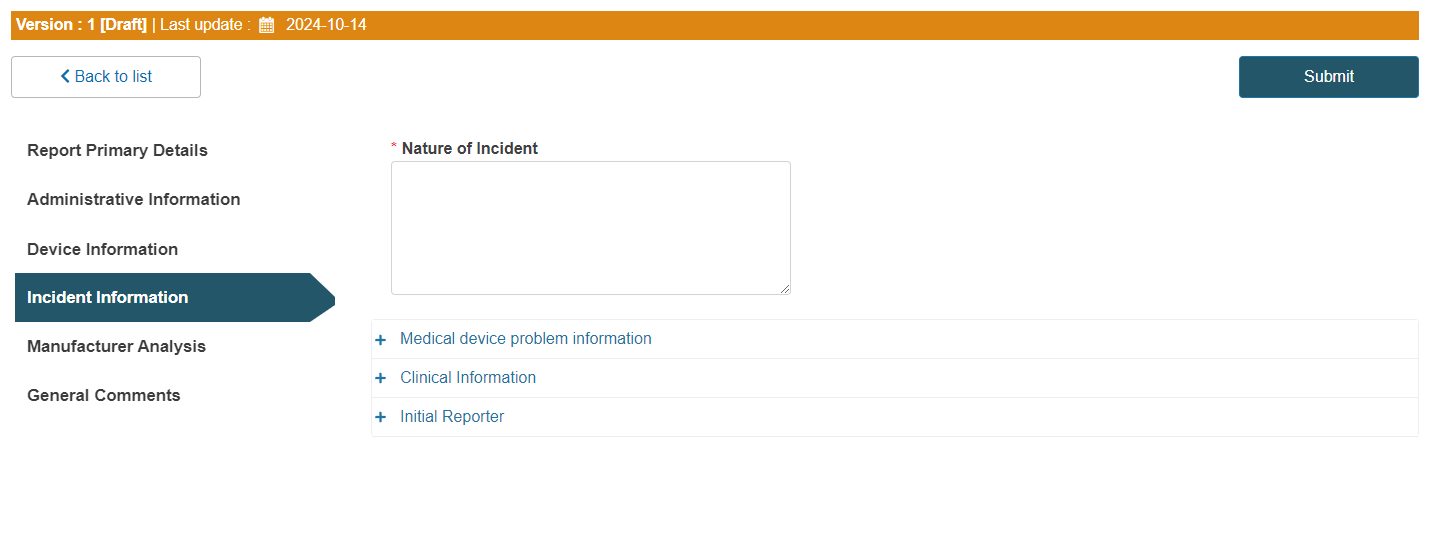Grab the resize handle of the Nature of Incident box

tap(784, 288)
